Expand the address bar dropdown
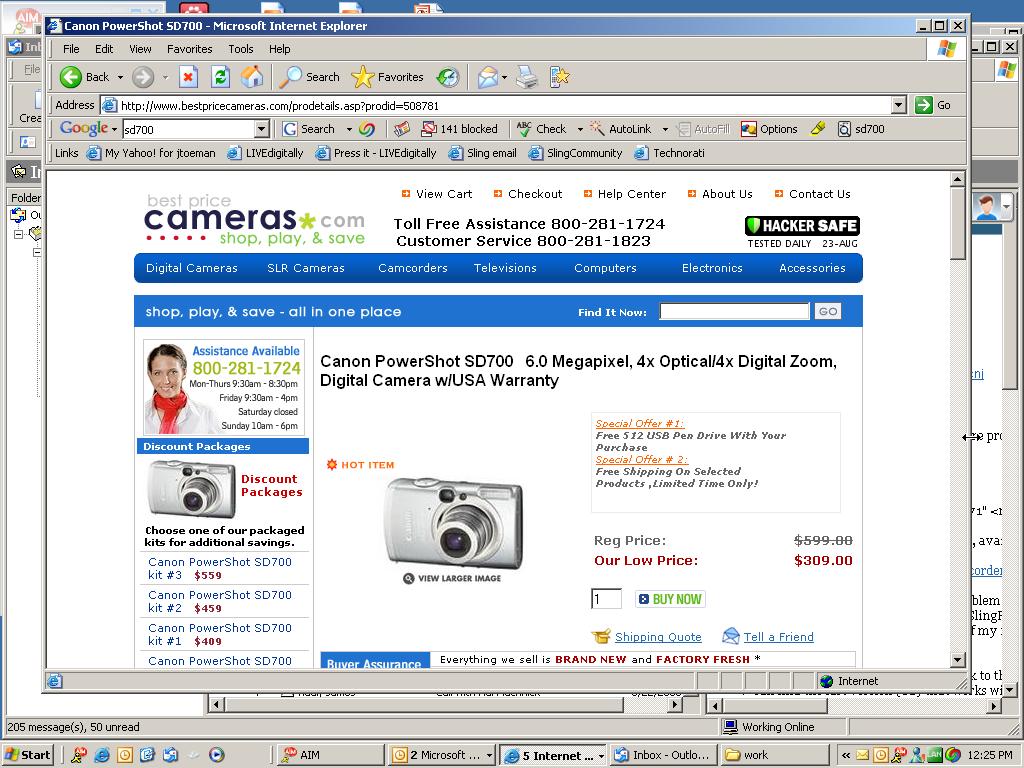Image resolution: width=1024 pixels, height=768 pixels. [x=898, y=105]
